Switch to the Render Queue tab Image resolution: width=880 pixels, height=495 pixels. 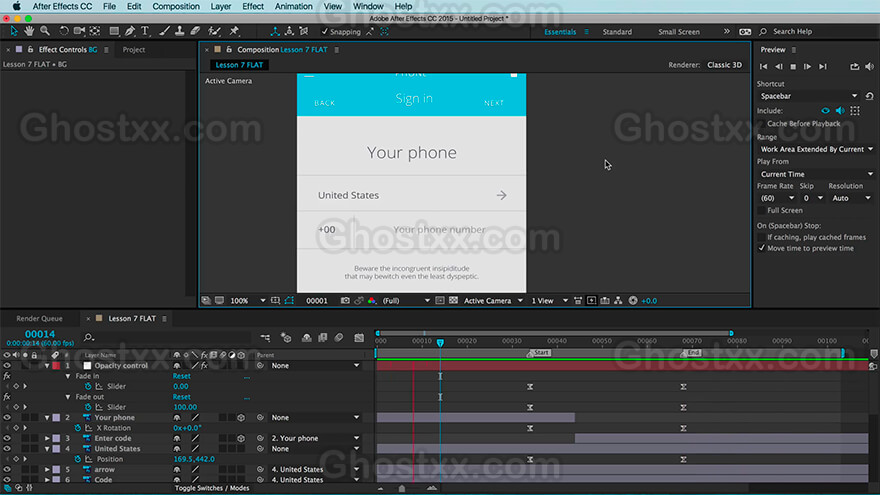pos(39,318)
